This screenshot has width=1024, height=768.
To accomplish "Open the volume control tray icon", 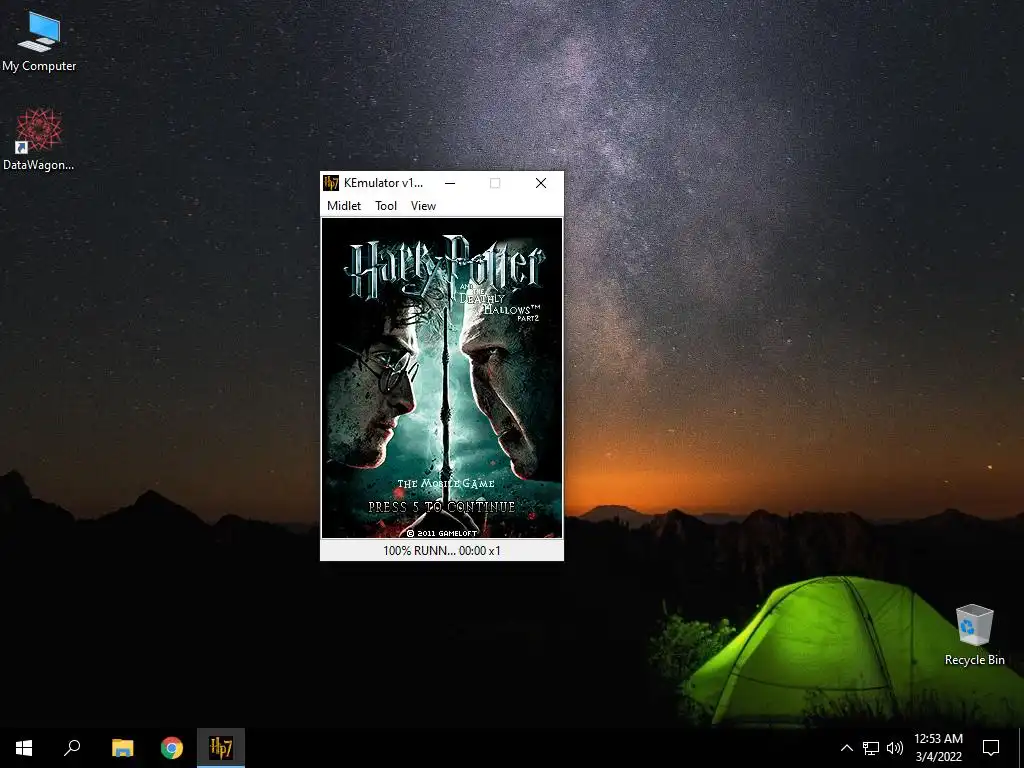I will 895,748.
